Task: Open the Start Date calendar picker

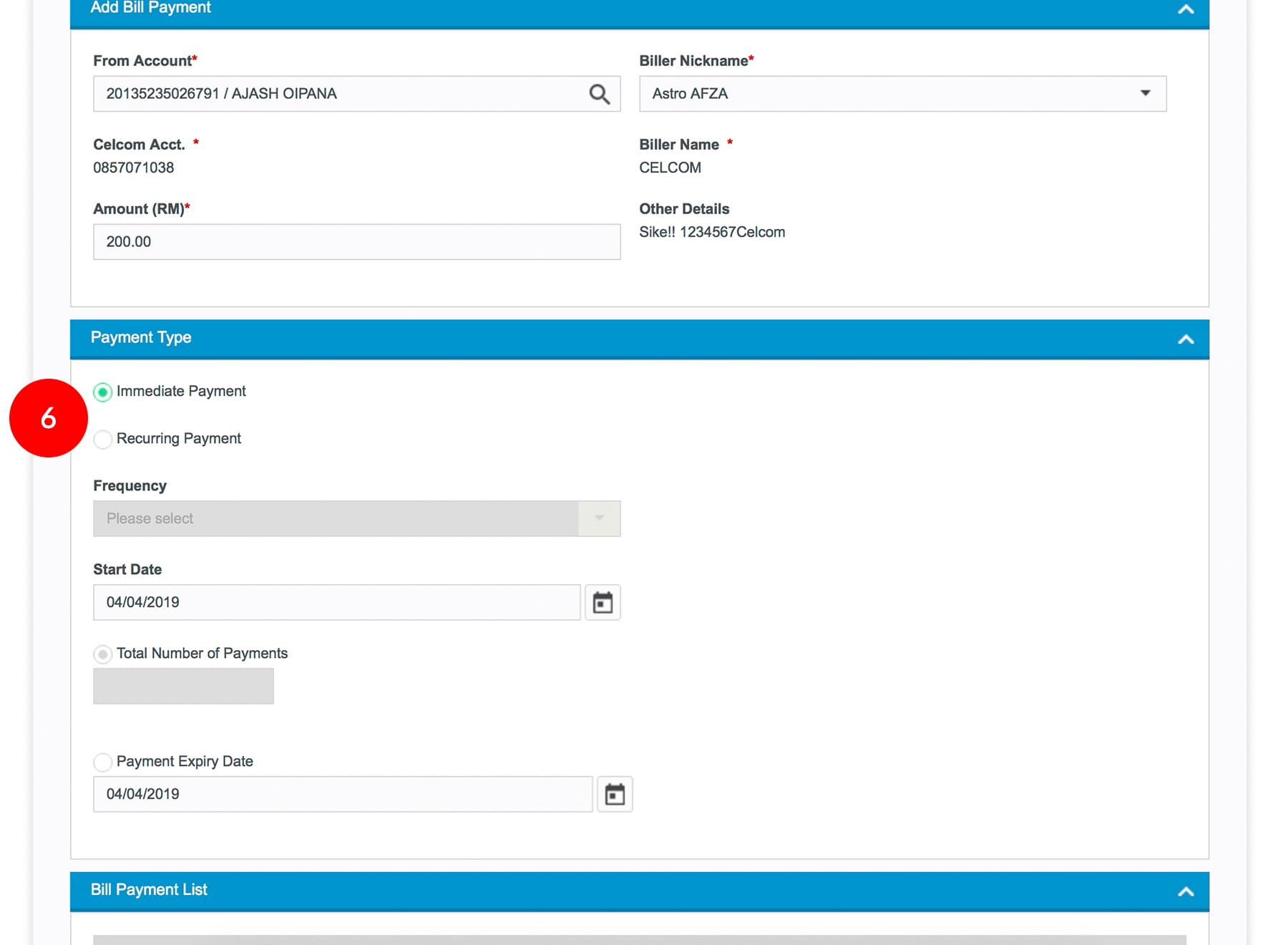Action: pos(602,602)
